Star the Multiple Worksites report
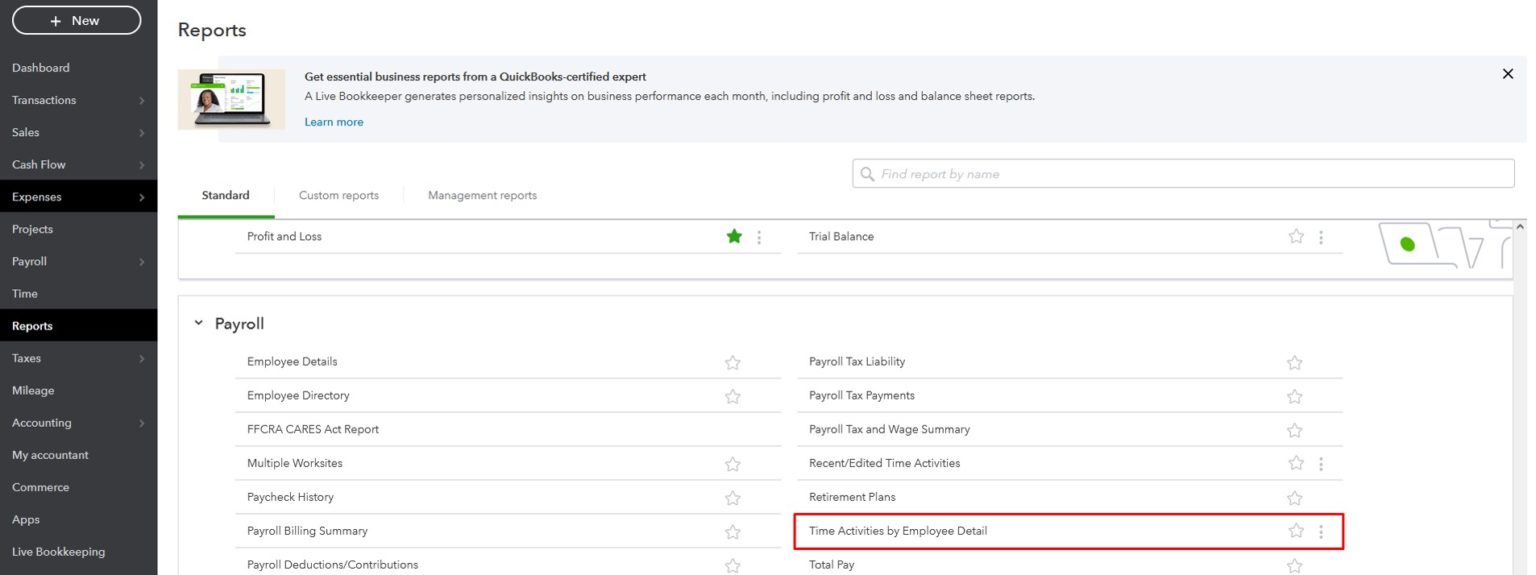 [733, 464]
